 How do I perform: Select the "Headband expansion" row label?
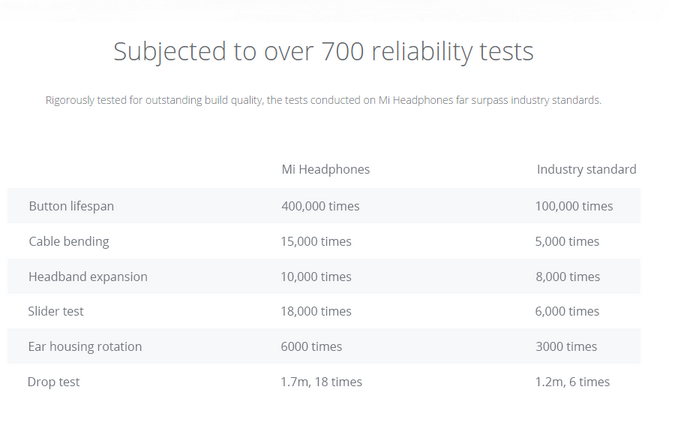pyautogui.click(x=88, y=276)
